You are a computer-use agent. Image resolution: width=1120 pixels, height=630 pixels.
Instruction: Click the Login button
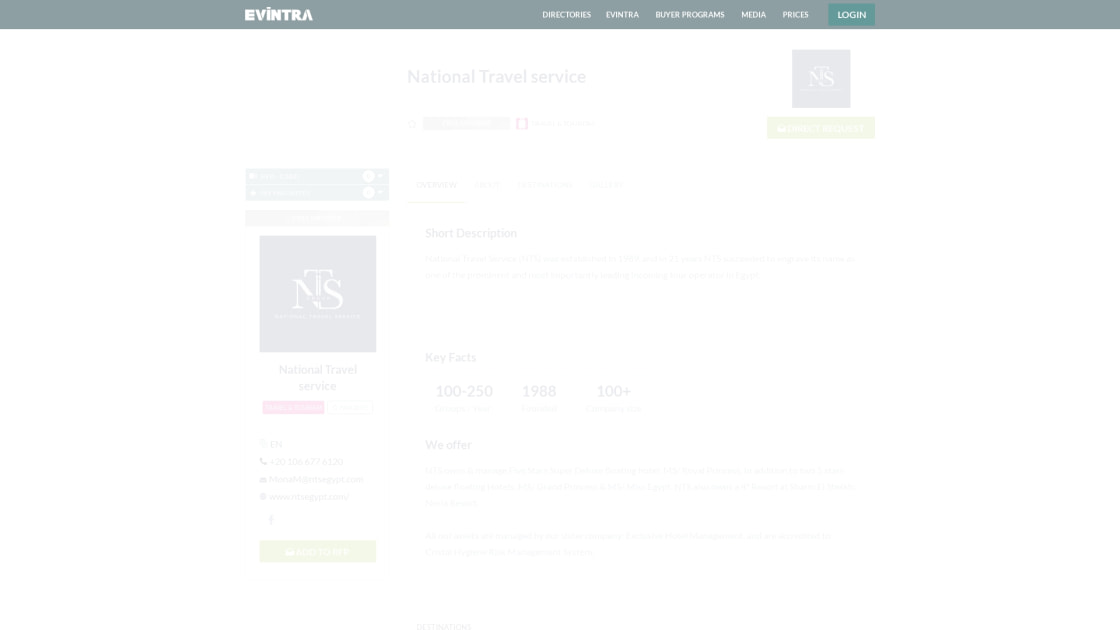click(x=851, y=15)
